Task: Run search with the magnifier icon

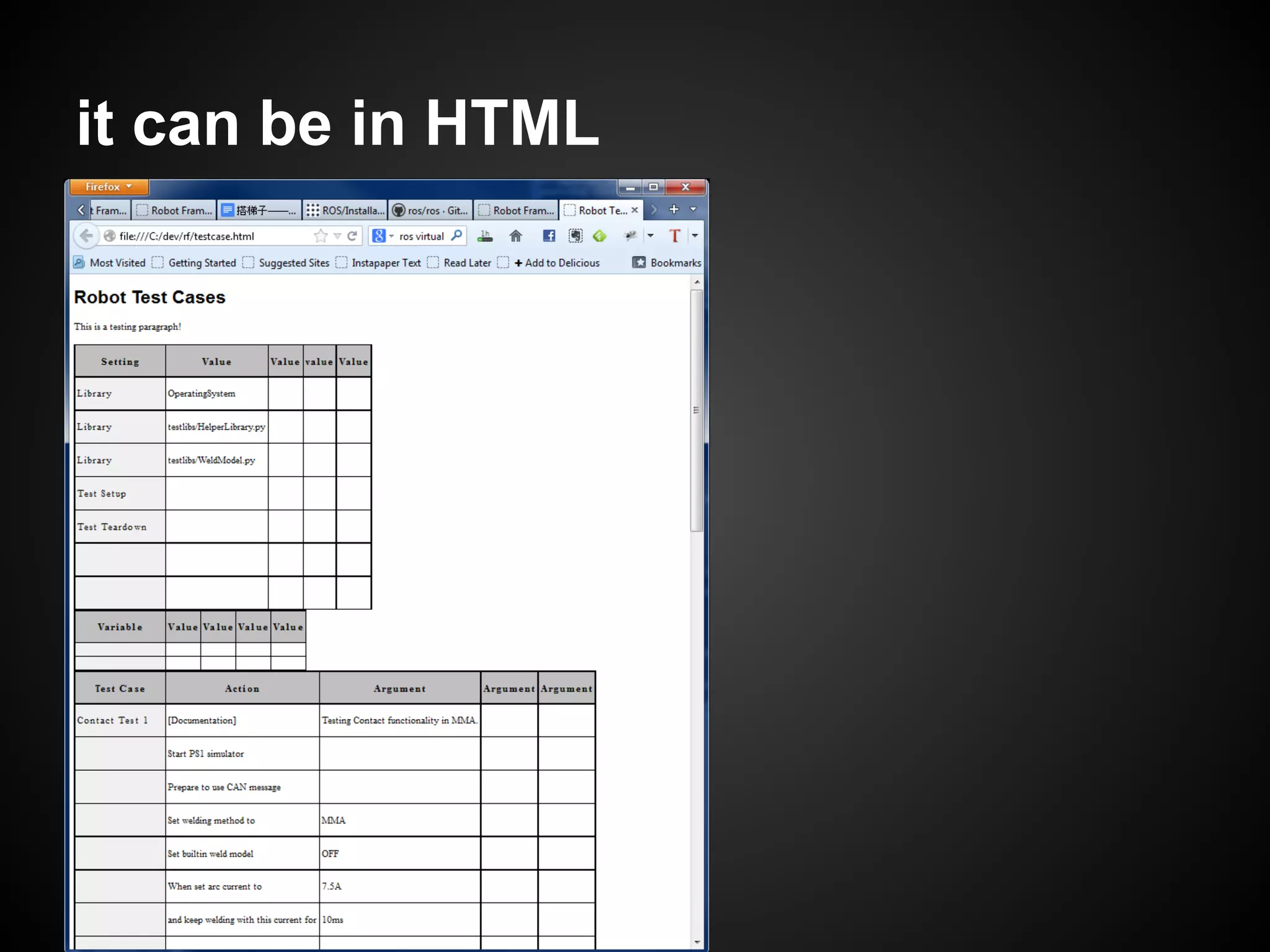Action: tap(456, 236)
